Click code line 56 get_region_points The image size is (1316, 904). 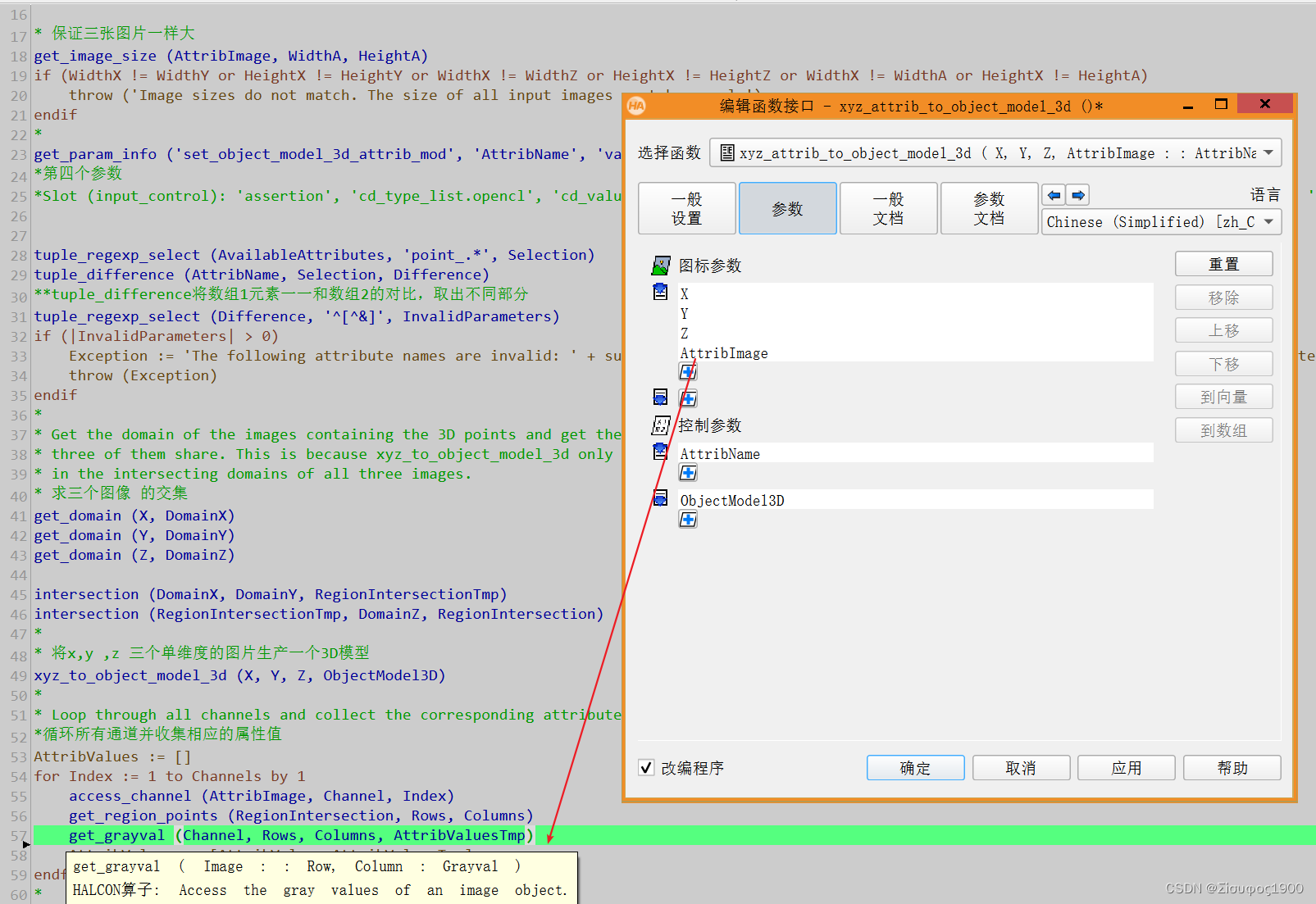[x=301, y=815]
